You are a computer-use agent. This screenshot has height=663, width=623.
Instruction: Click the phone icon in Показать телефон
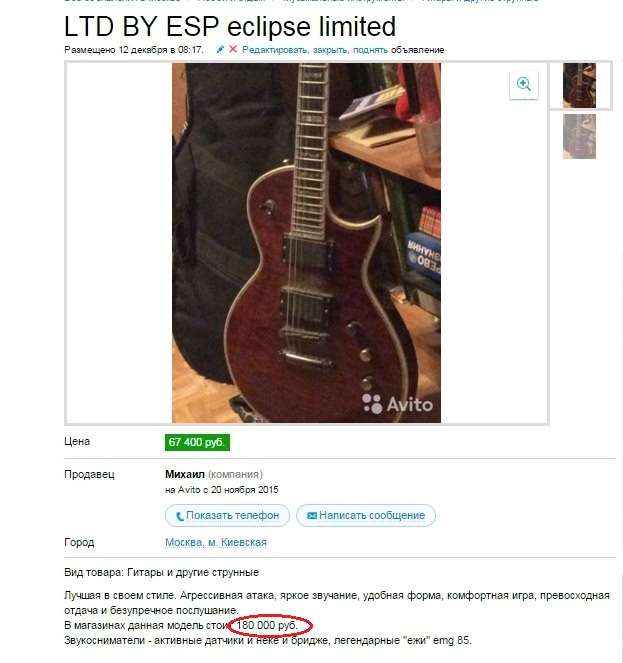point(180,516)
